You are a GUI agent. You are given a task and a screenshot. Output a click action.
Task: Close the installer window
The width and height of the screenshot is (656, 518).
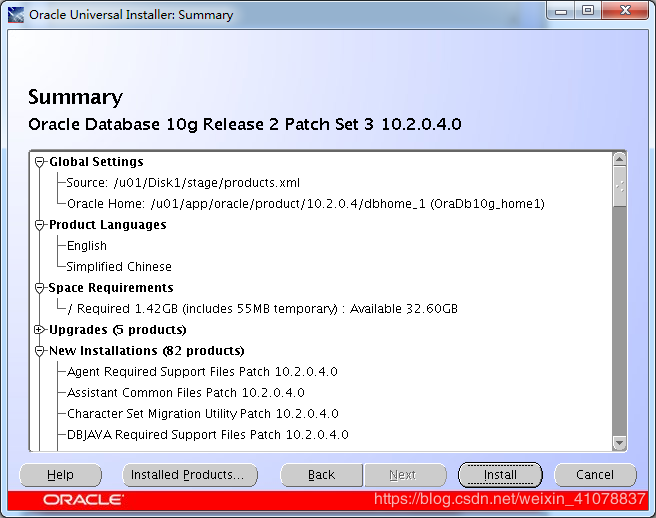coord(625,11)
